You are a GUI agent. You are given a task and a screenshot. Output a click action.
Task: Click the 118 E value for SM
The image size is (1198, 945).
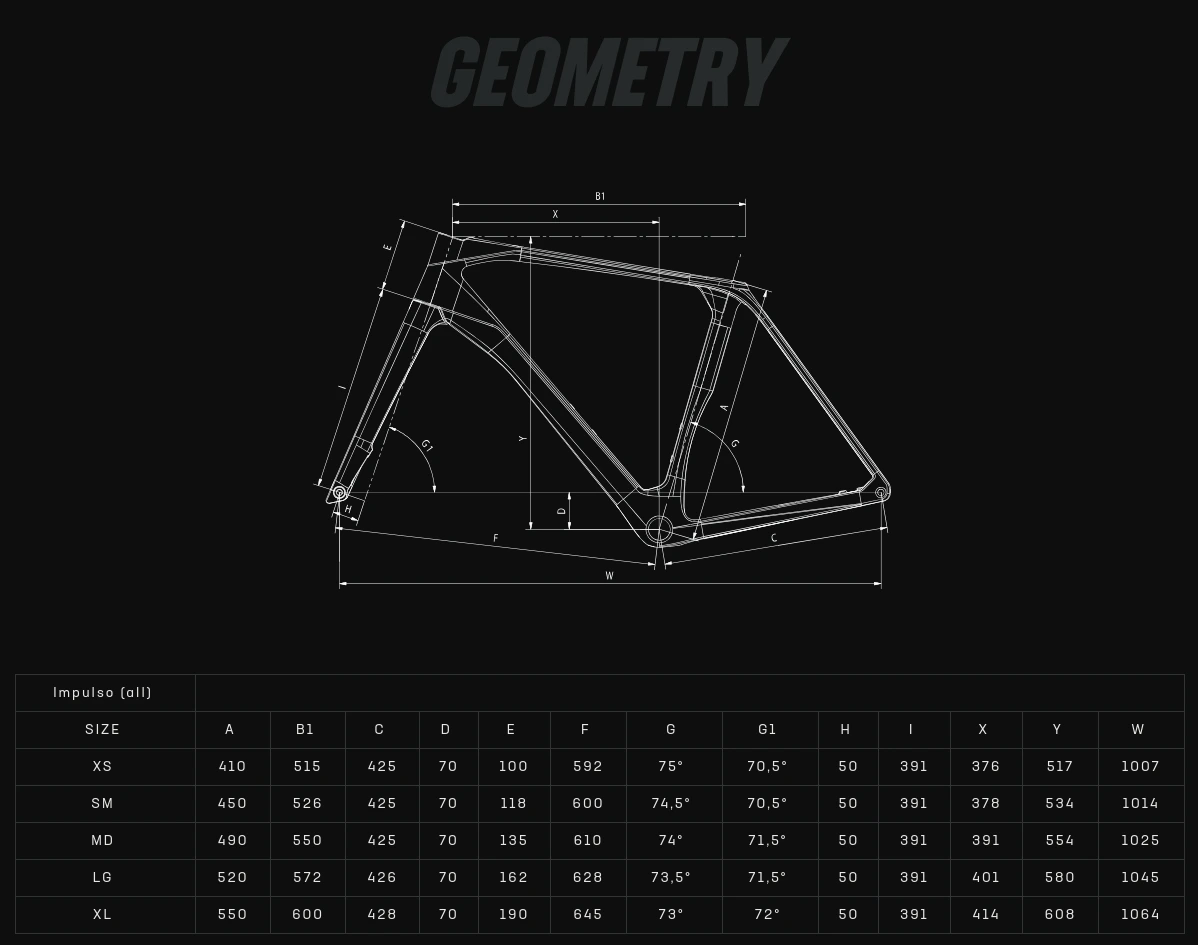tap(512, 803)
